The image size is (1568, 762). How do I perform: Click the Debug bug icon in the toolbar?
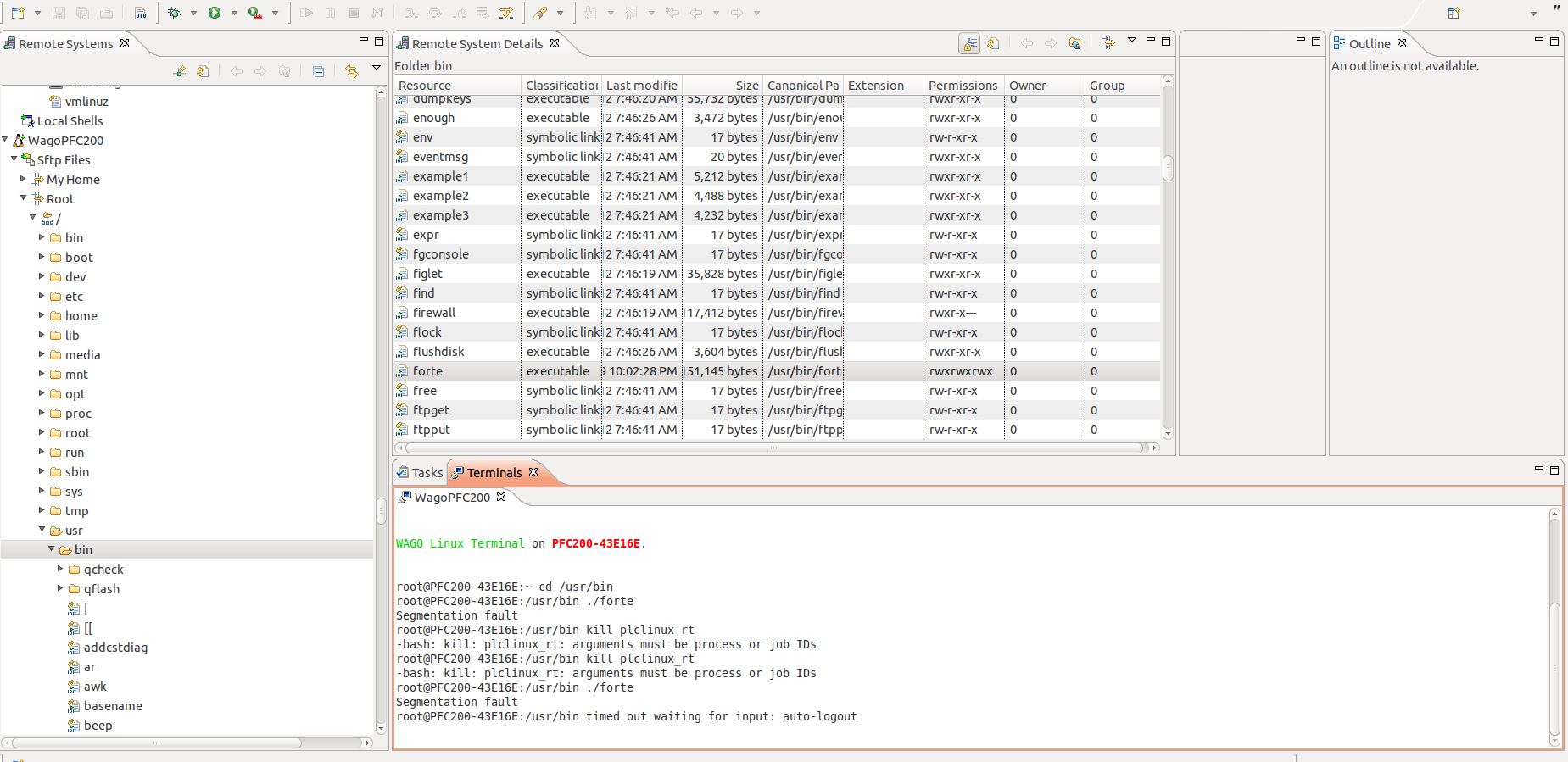(175, 13)
